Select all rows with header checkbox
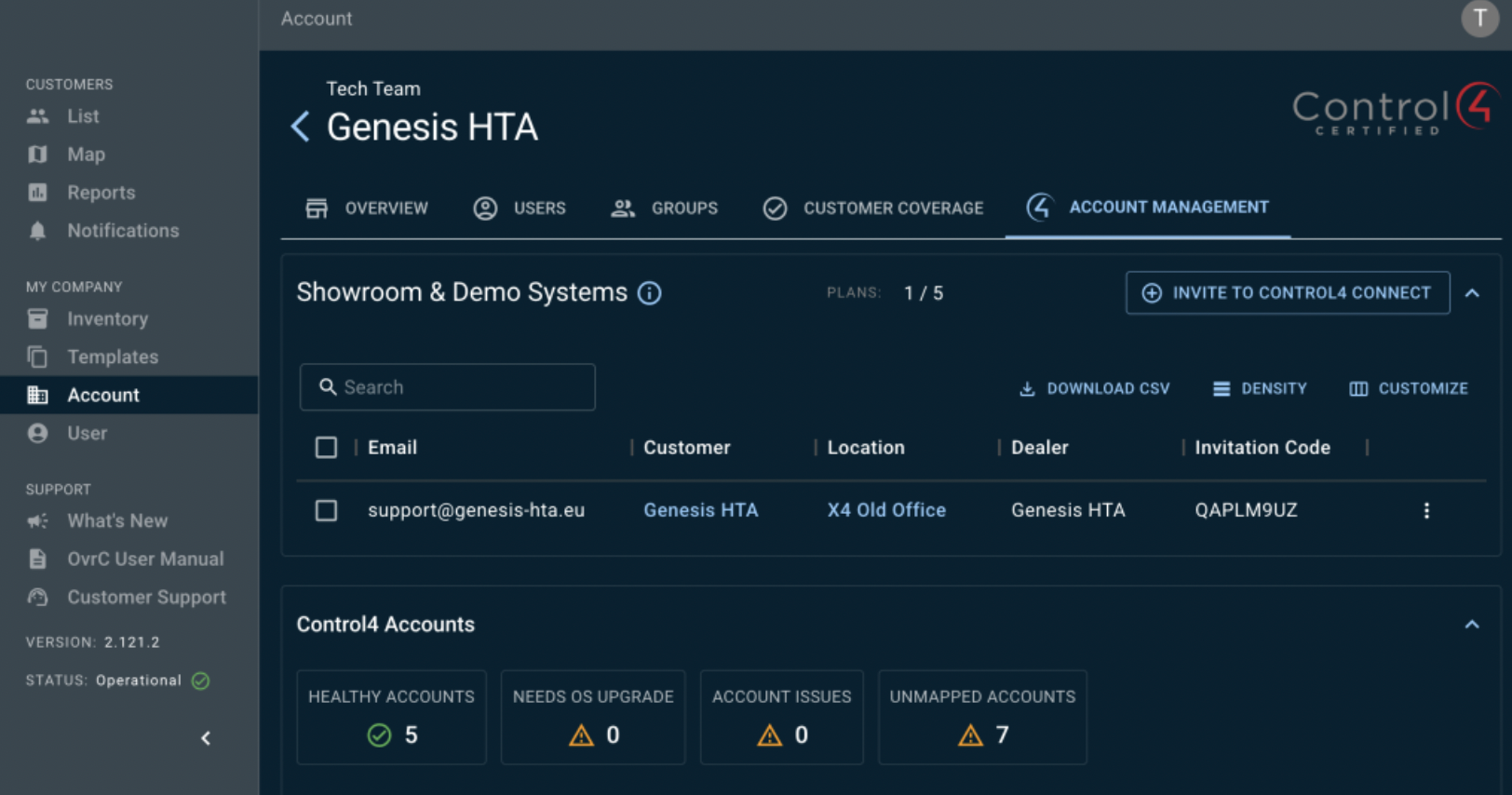This screenshot has width=1512, height=795. pos(326,448)
